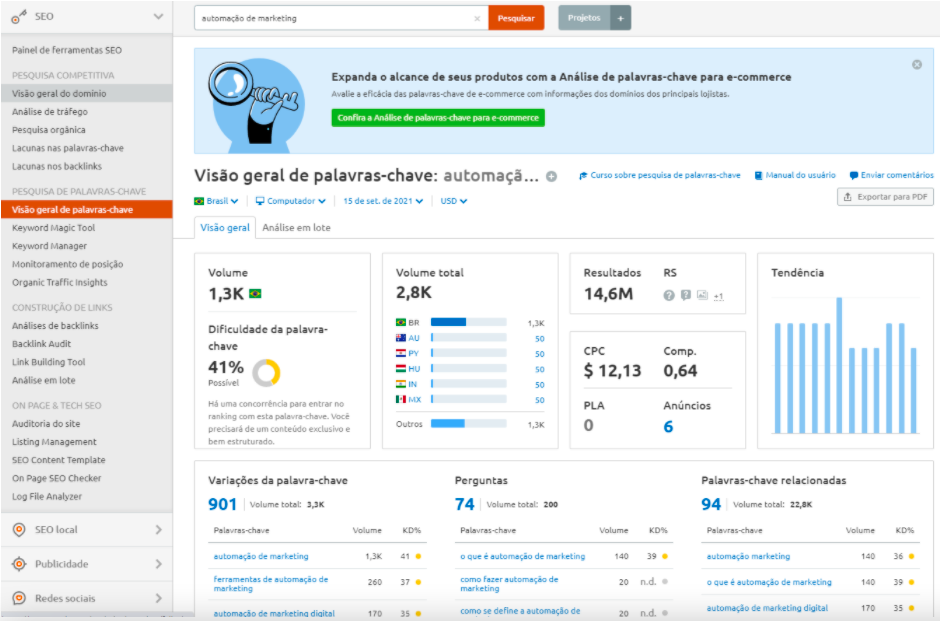Open the Projetos button

pos(585,18)
